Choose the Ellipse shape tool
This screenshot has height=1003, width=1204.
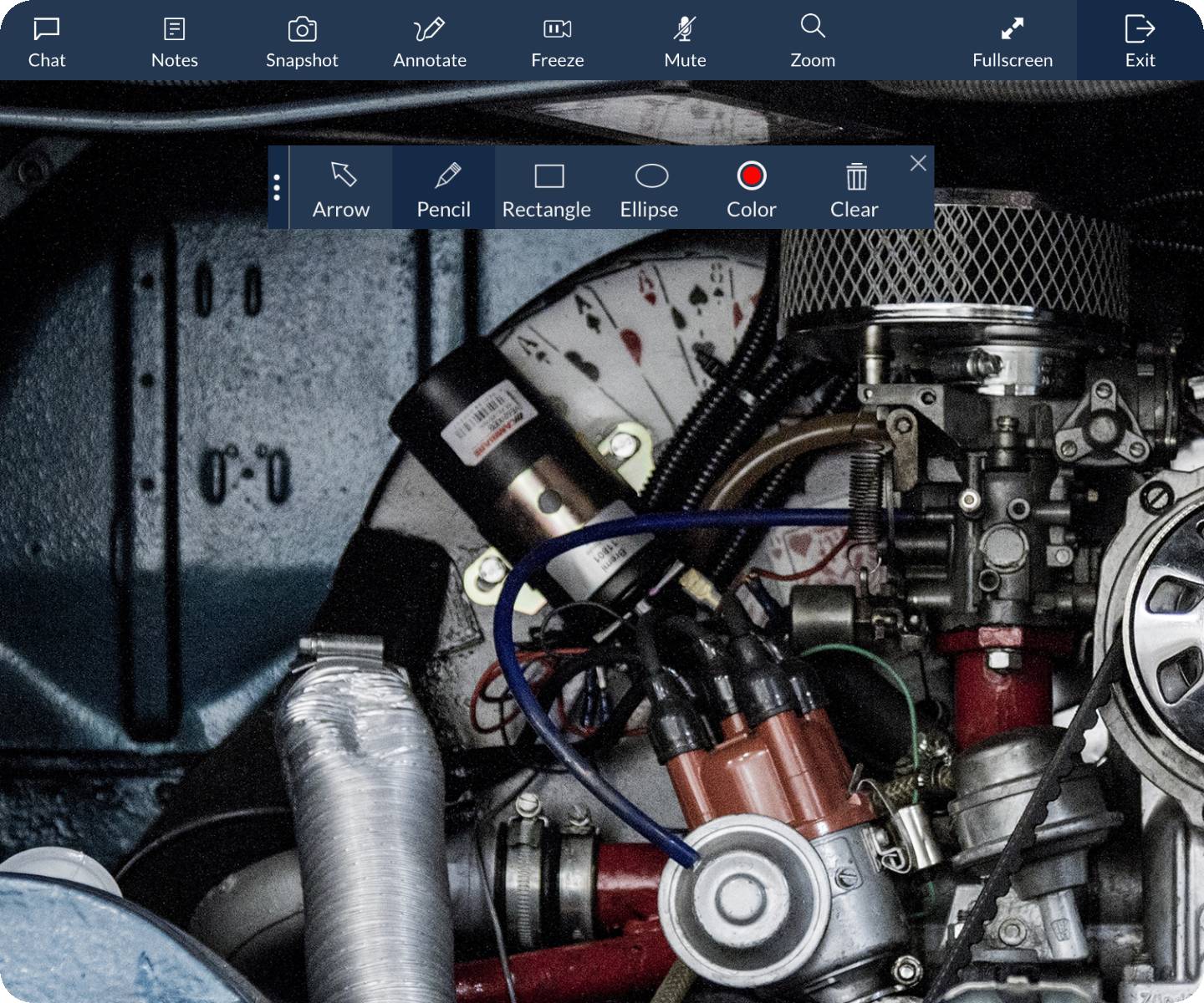click(x=650, y=189)
